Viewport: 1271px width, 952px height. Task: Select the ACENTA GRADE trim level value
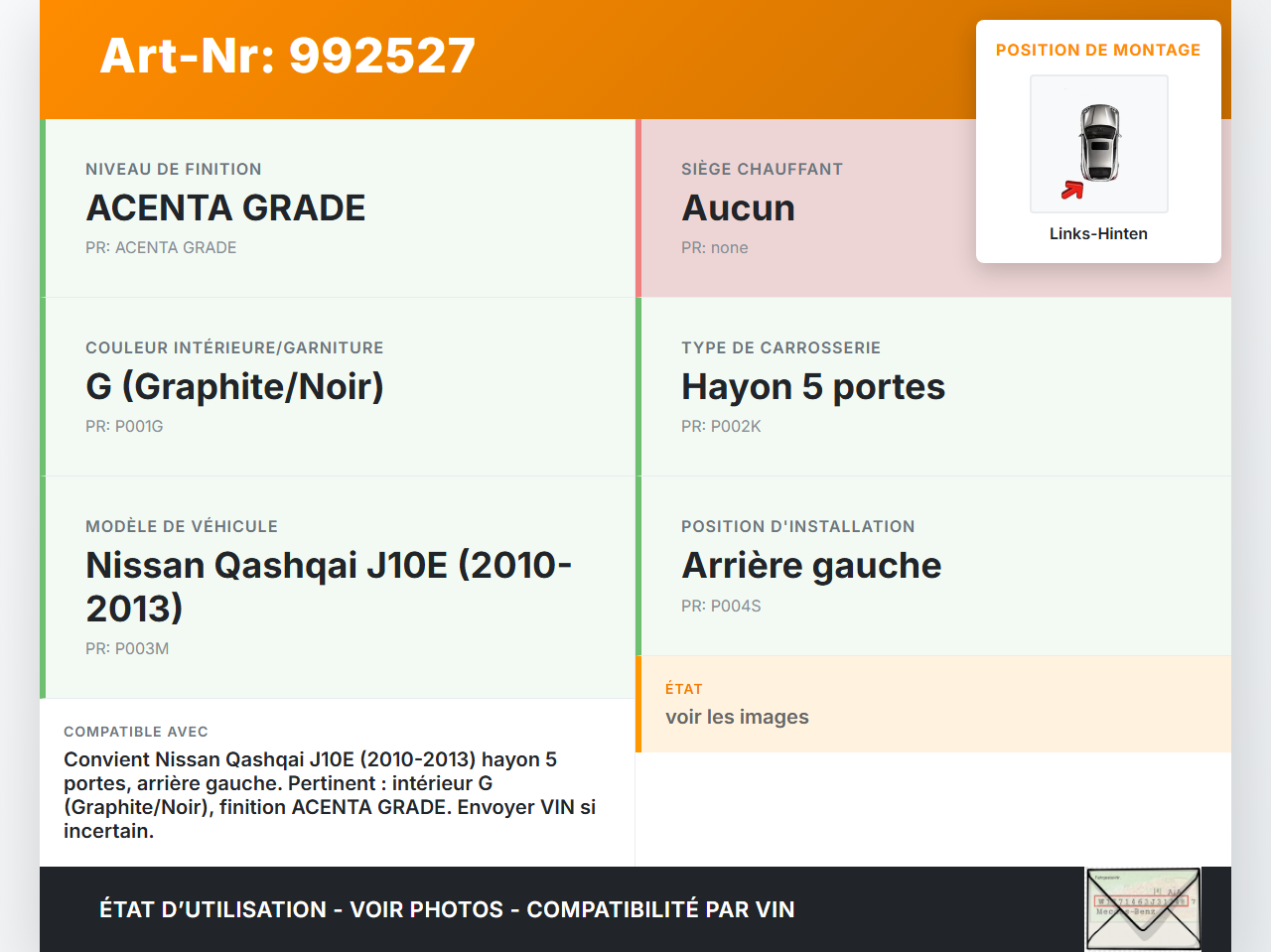coord(225,207)
